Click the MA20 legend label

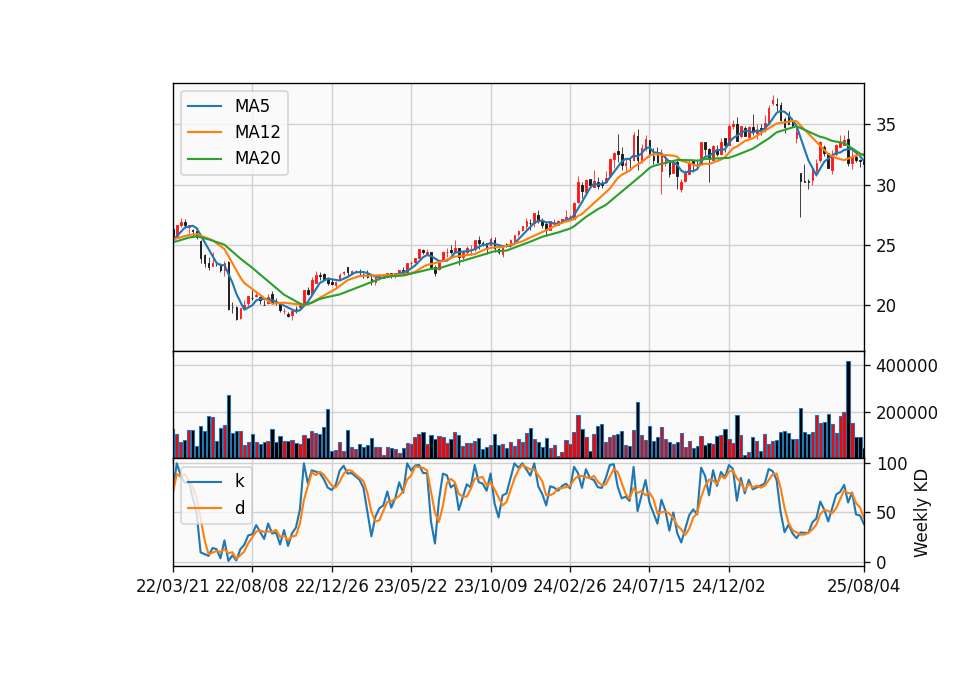[x=257, y=158]
